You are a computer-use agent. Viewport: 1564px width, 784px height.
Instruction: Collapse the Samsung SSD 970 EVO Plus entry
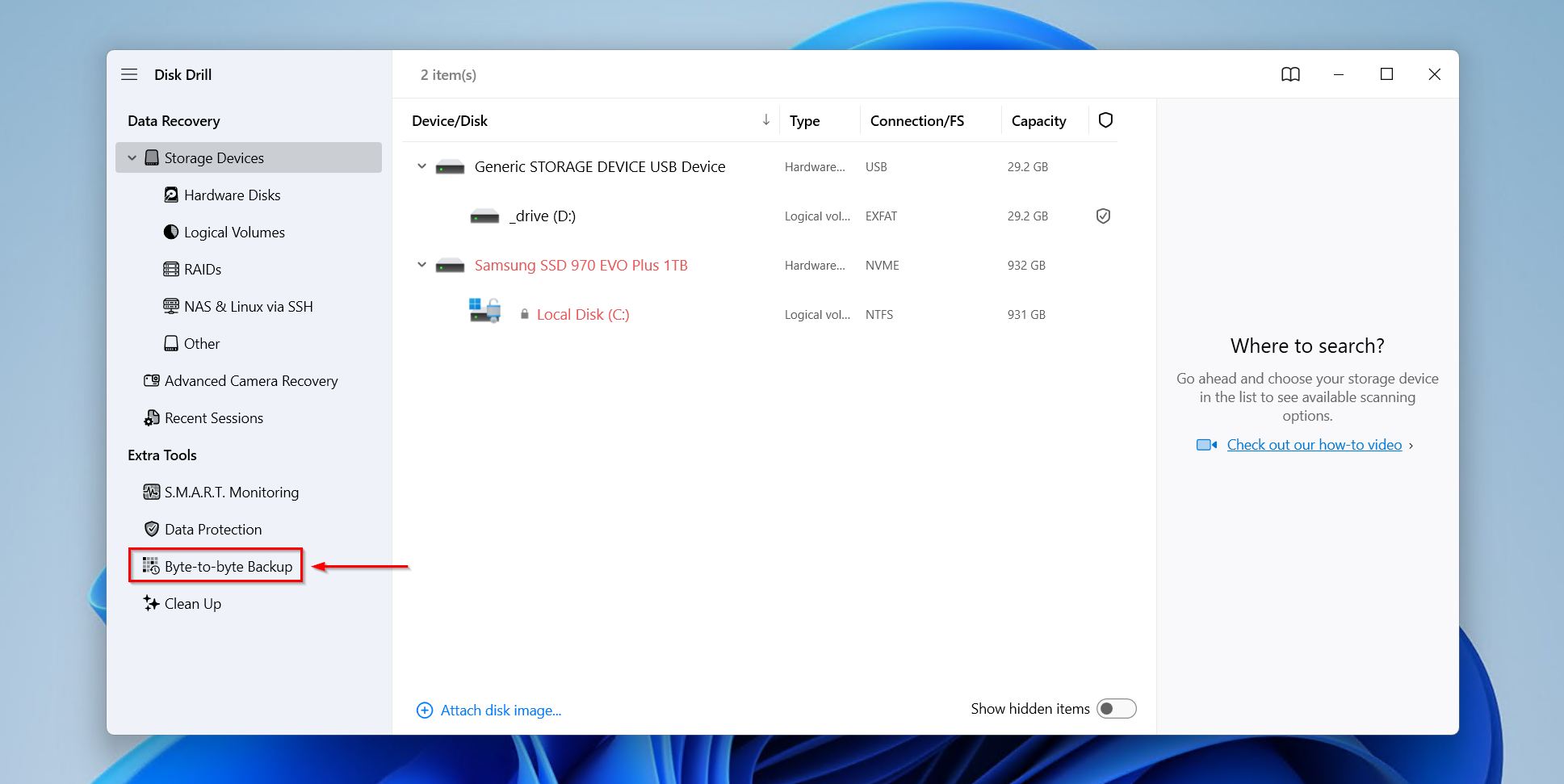coord(421,265)
